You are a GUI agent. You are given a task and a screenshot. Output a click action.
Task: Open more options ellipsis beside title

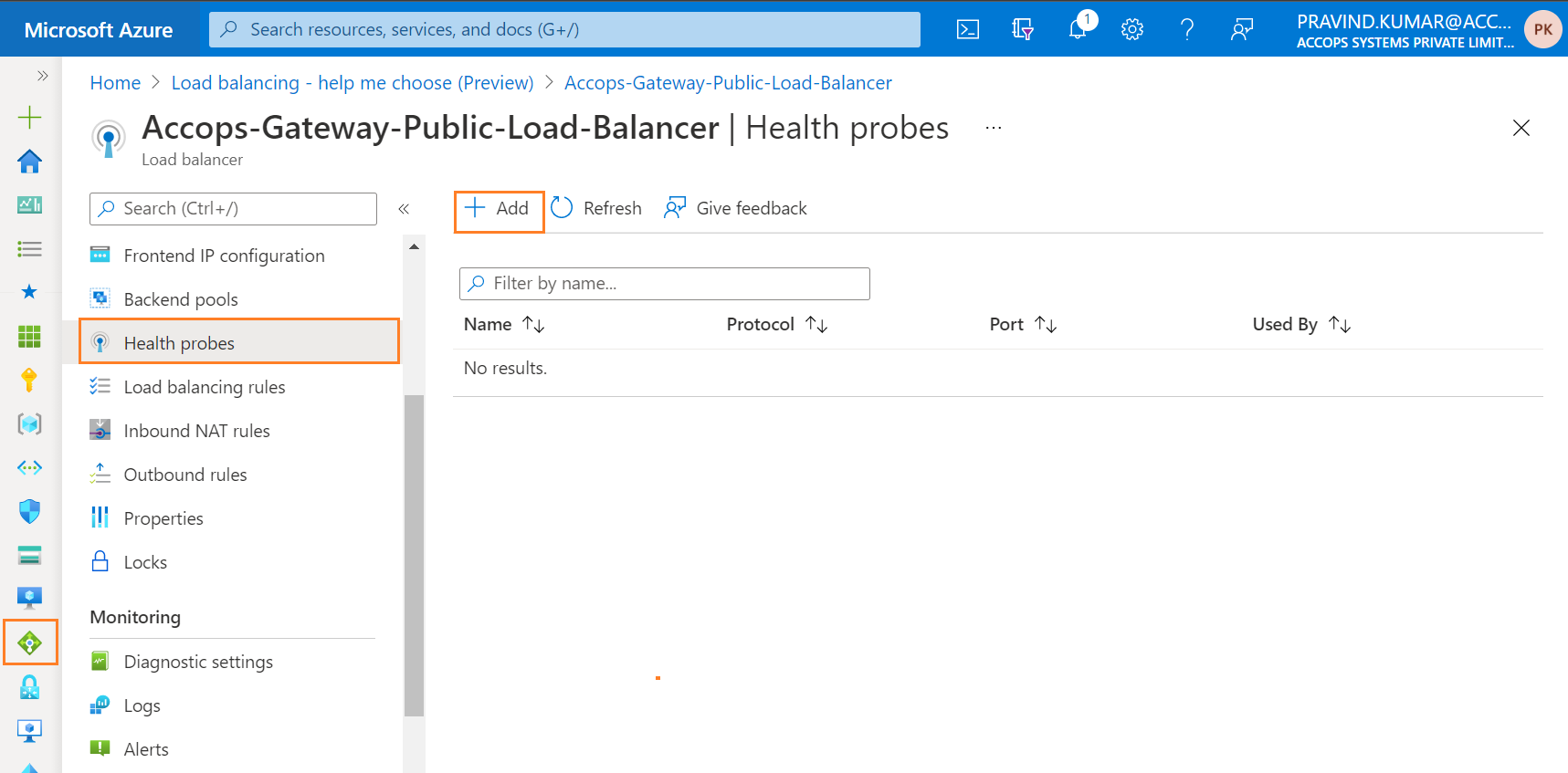pos(994,128)
